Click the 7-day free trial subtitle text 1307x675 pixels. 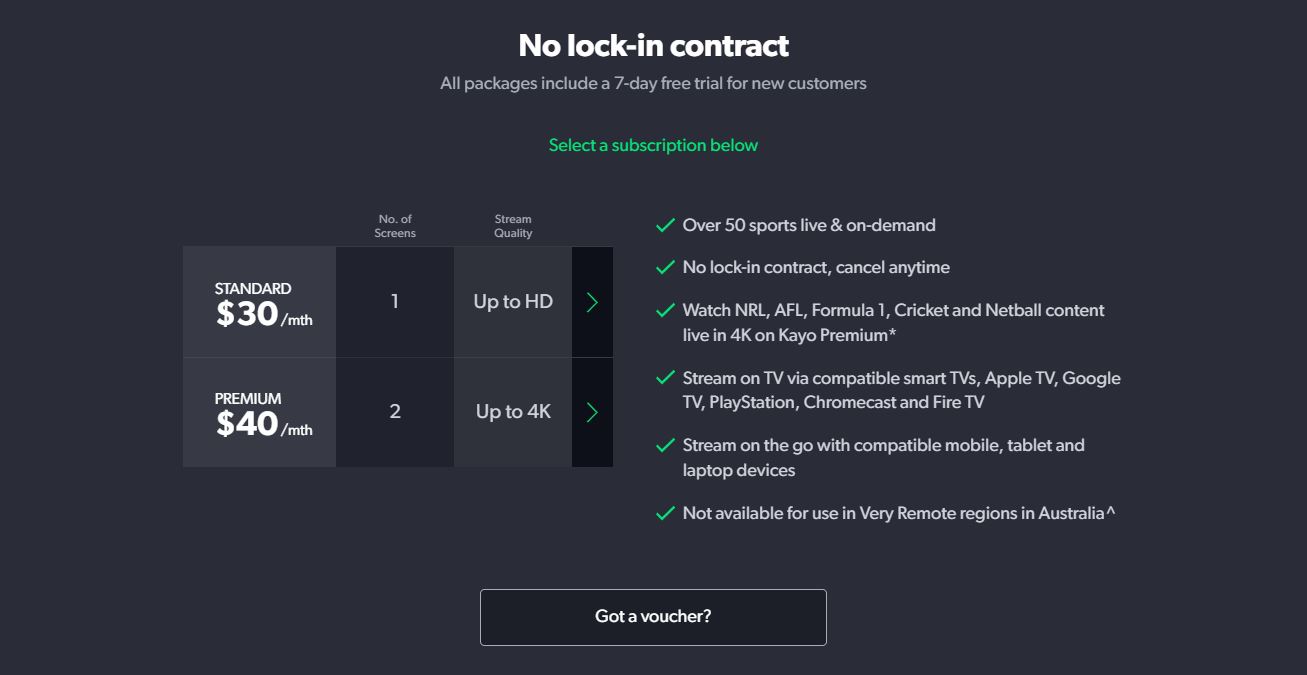point(653,83)
